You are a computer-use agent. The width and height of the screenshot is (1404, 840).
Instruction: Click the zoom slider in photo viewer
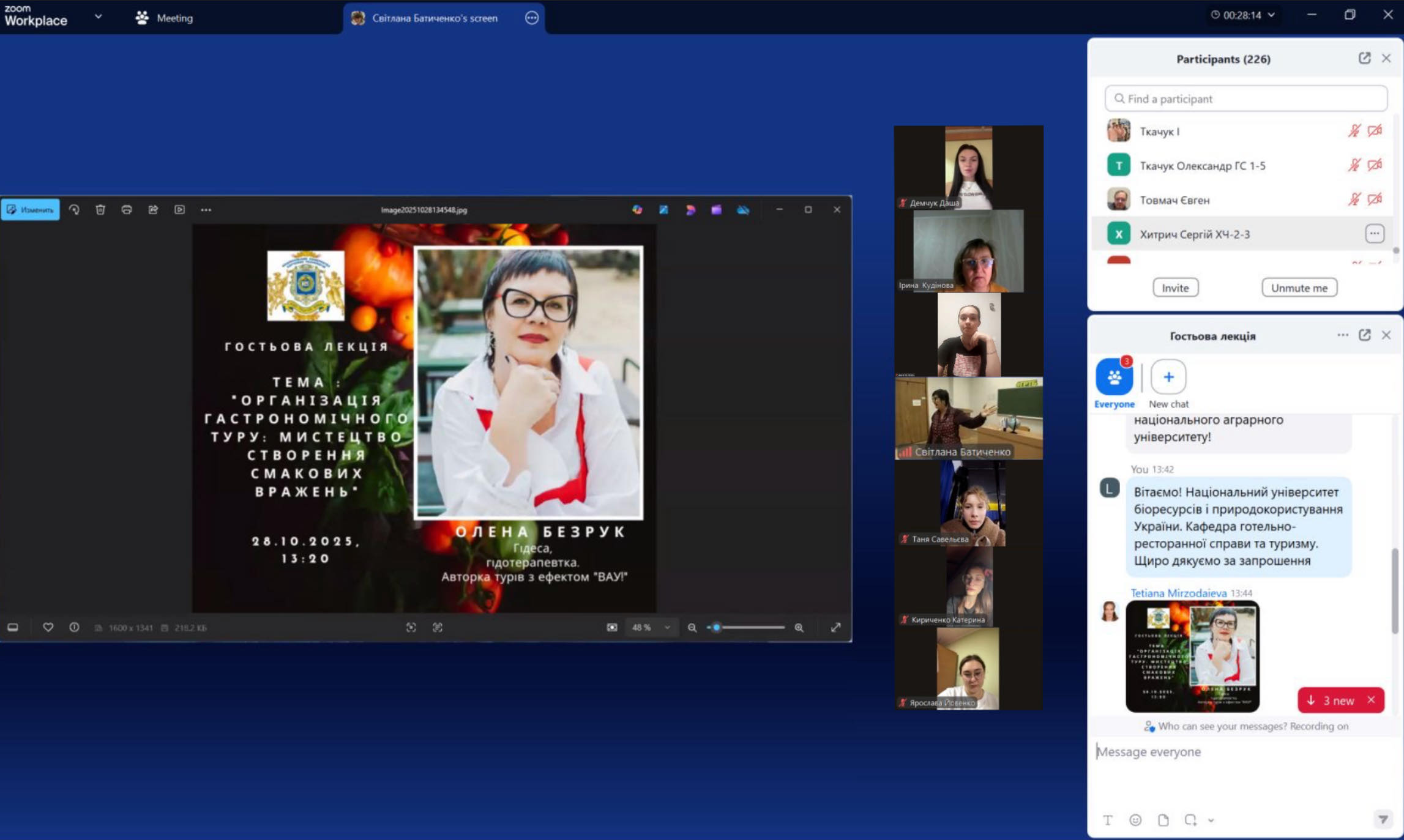tap(745, 627)
